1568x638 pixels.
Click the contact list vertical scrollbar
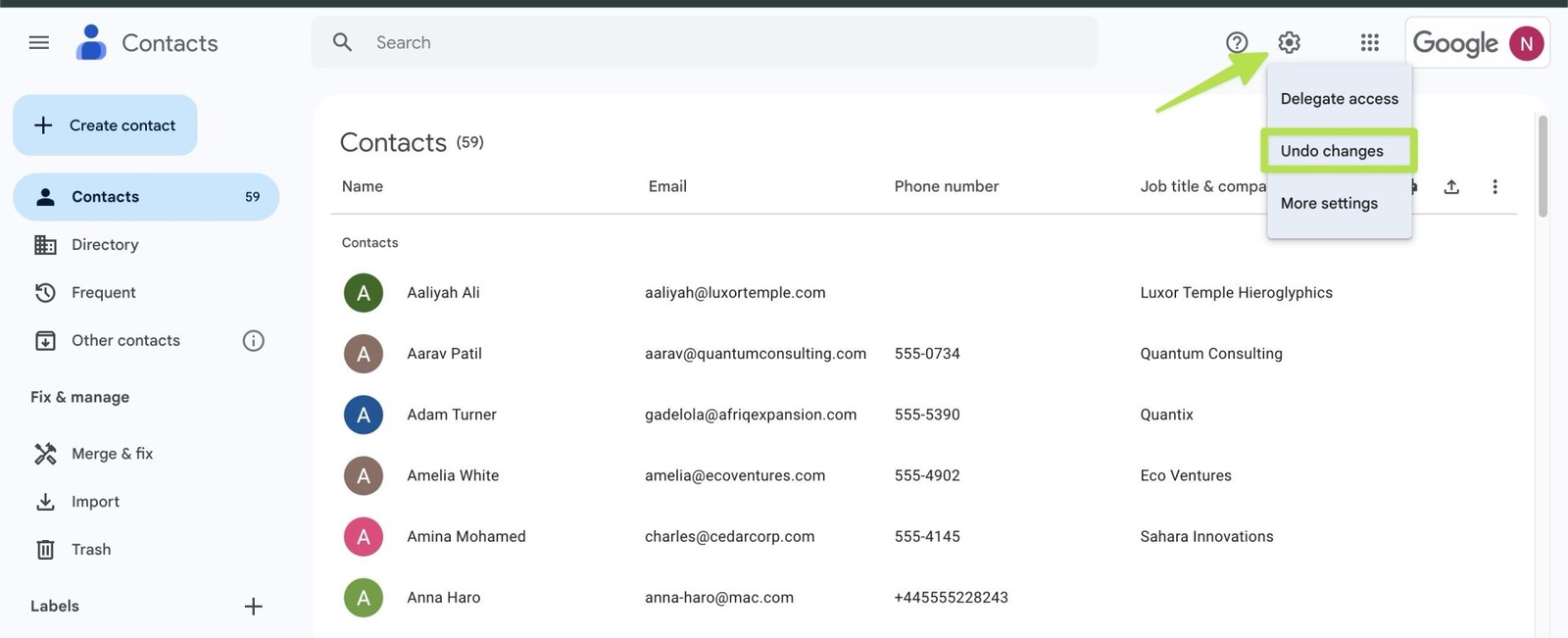[x=1543, y=167]
